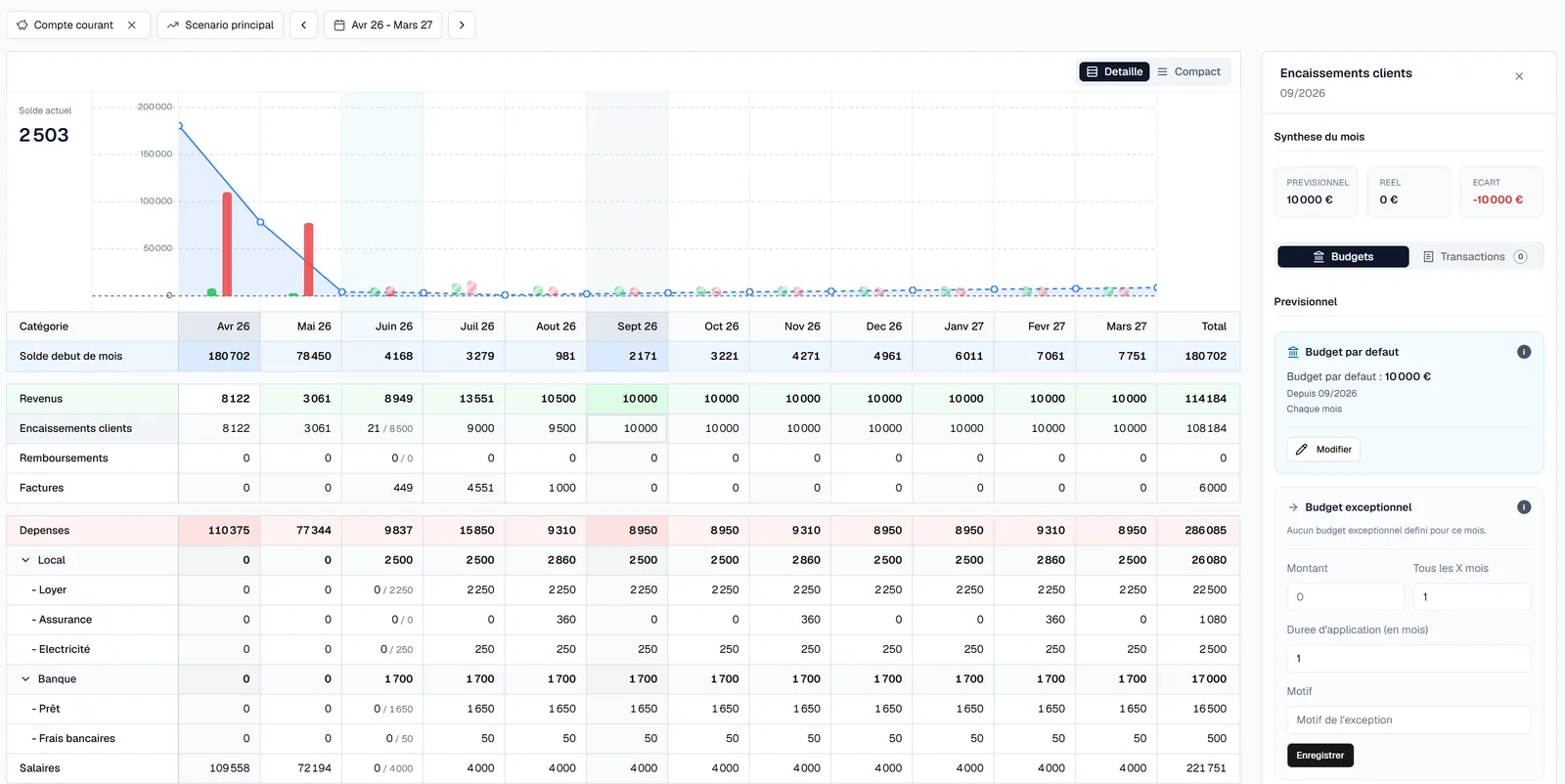Image resolution: width=1565 pixels, height=784 pixels.
Task: Click the Frais bancaires row label
Action: click(x=73, y=739)
